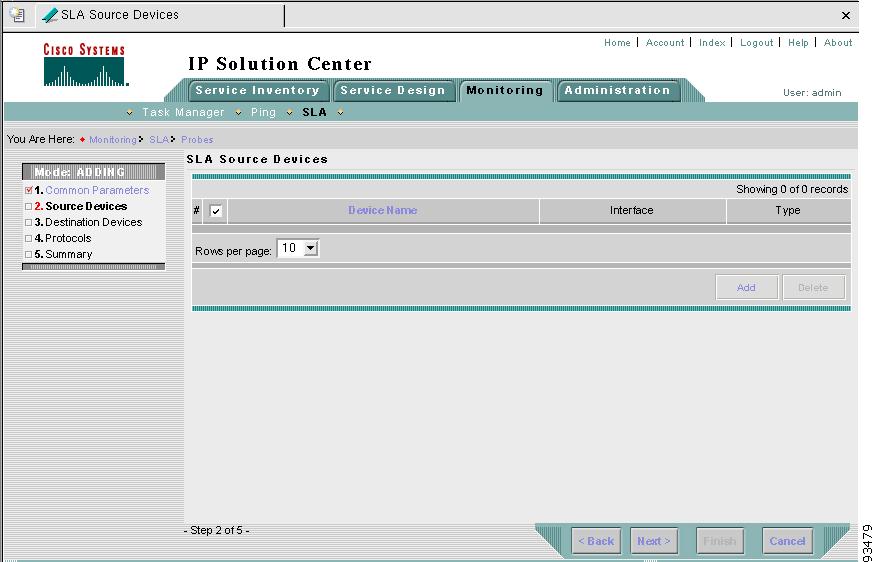This screenshot has height=562, width=875.
Task: Open the Help link
Action: point(798,42)
